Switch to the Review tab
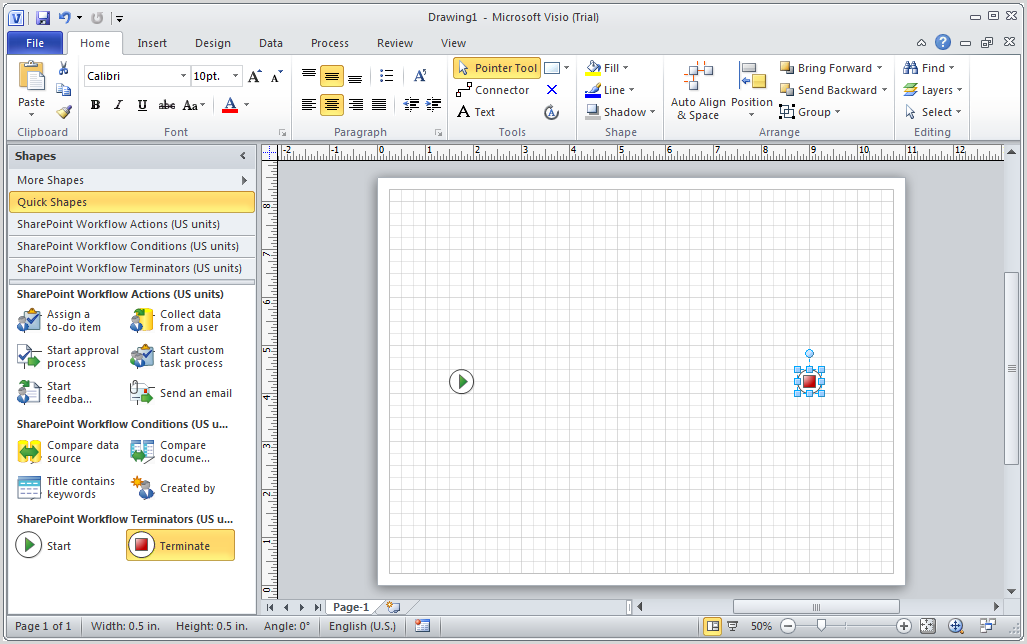1027x644 pixels. click(395, 43)
